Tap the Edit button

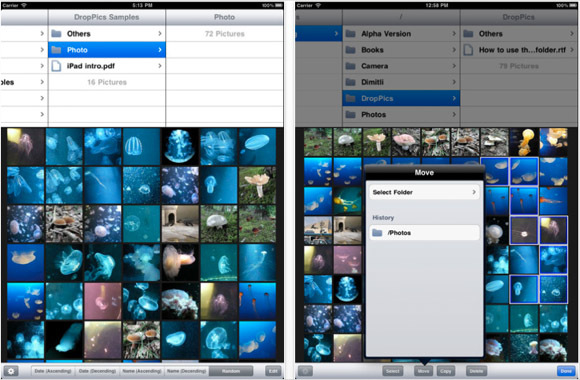[273, 371]
